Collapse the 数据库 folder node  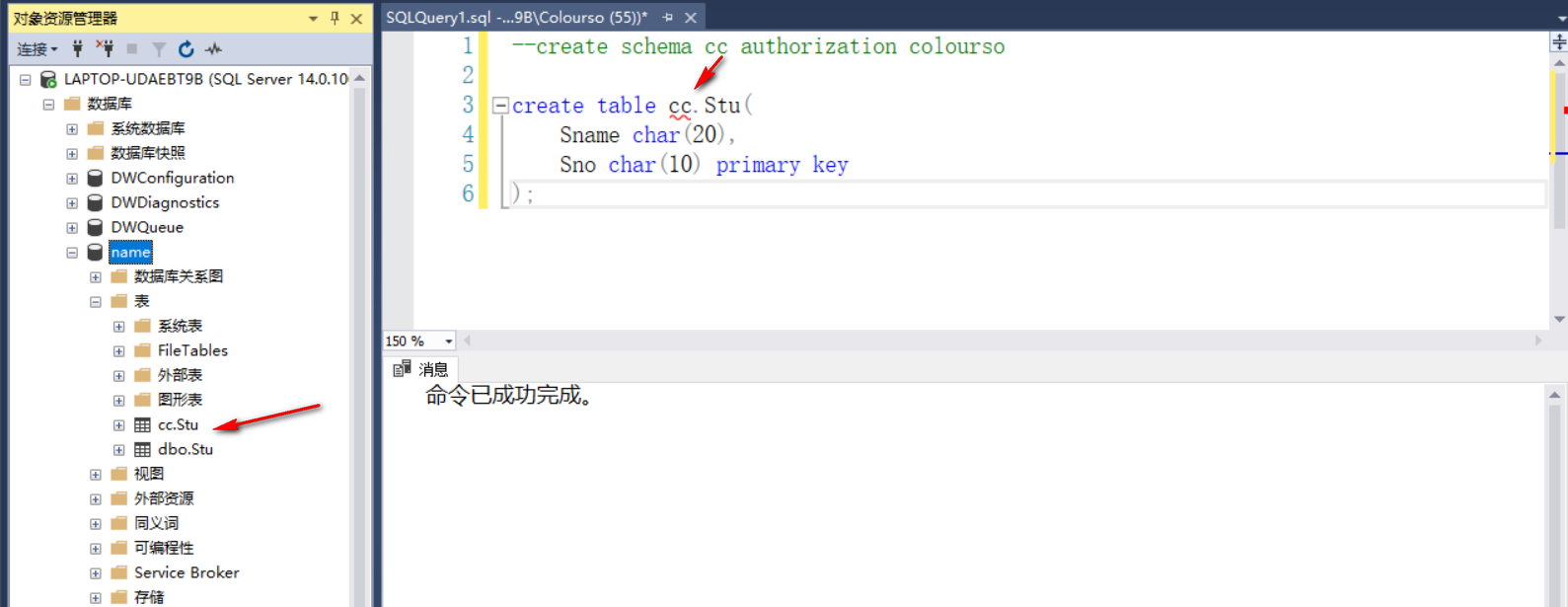[48, 104]
